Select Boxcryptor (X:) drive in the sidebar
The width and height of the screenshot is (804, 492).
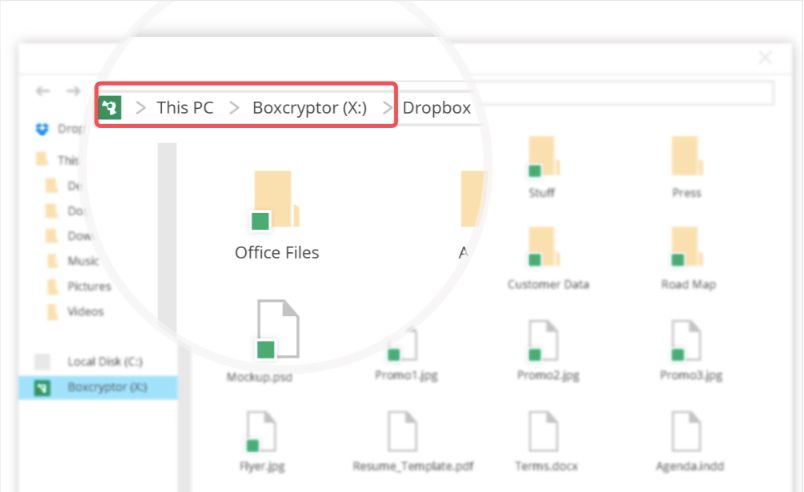98,387
